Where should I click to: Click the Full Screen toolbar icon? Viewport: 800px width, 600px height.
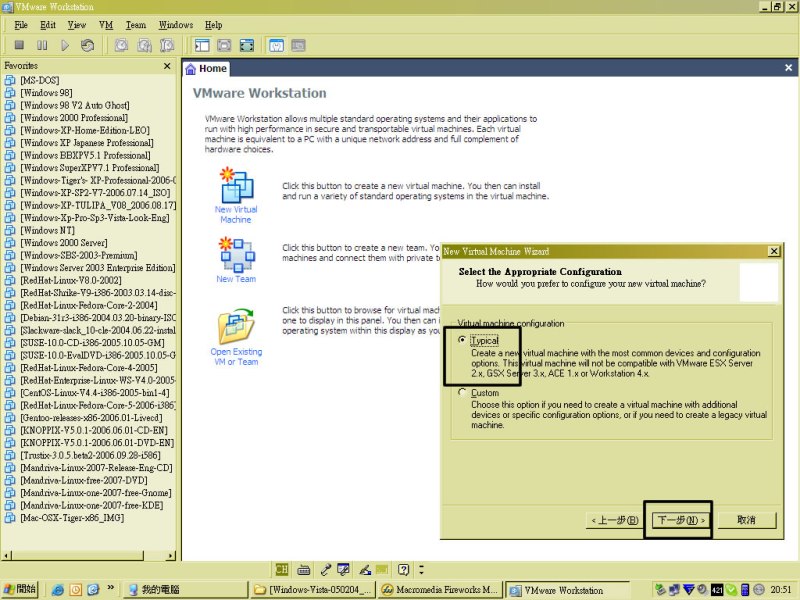[x=247, y=45]
